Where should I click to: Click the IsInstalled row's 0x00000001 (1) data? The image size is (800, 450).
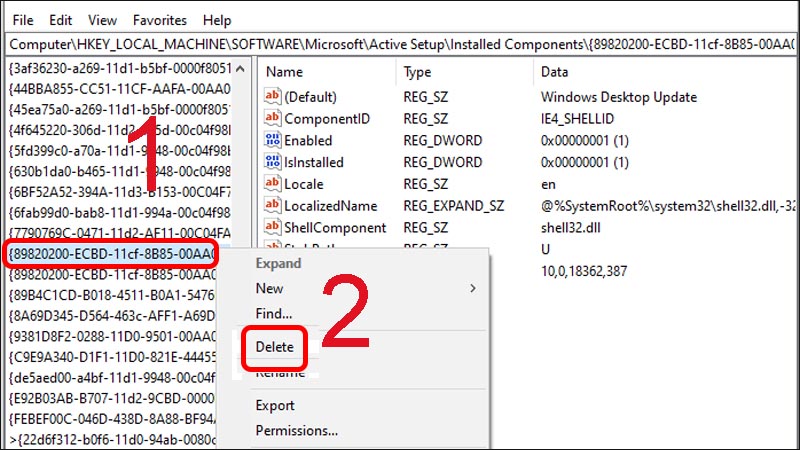tap(585, 162)
